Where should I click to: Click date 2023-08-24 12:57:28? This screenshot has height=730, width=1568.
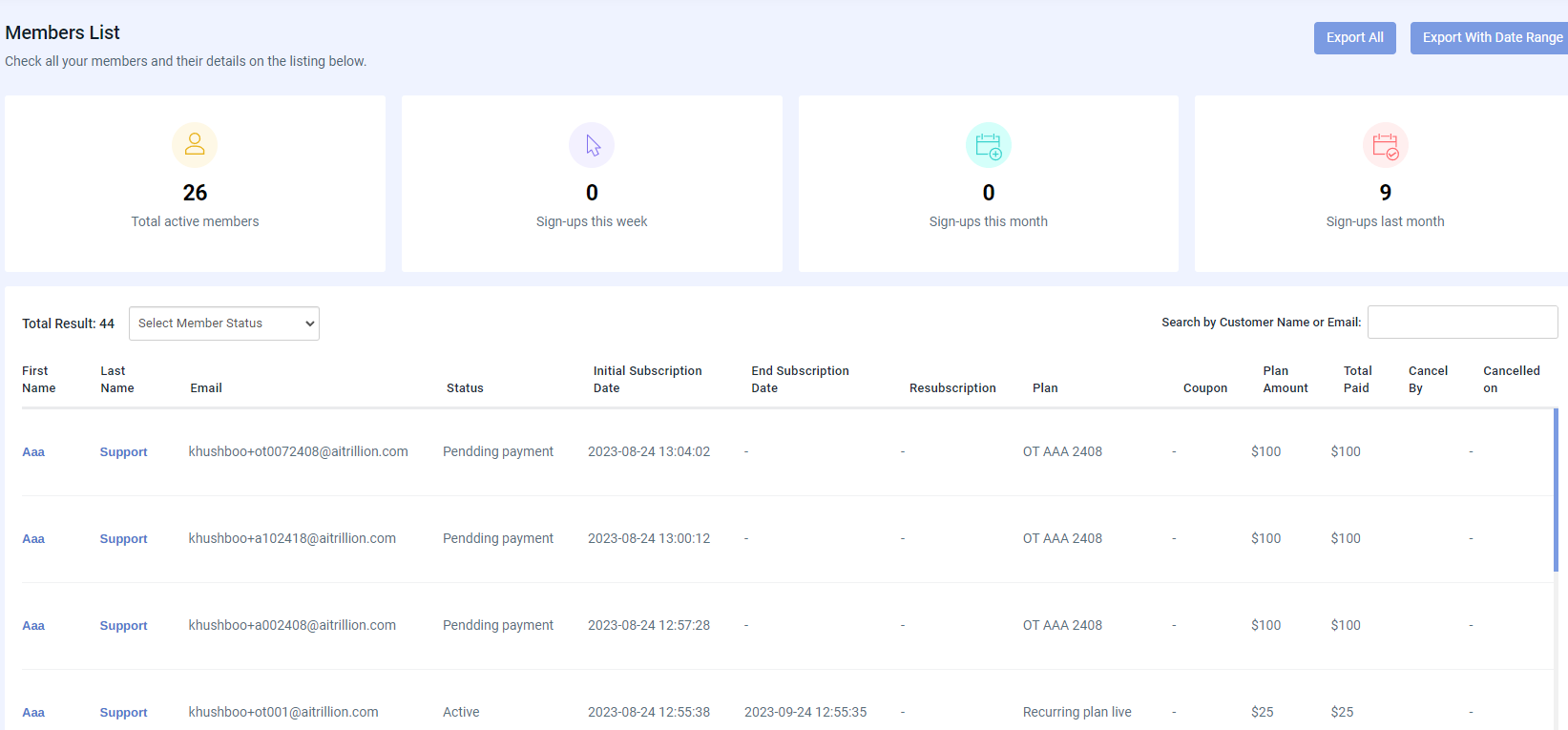(649, 625)
